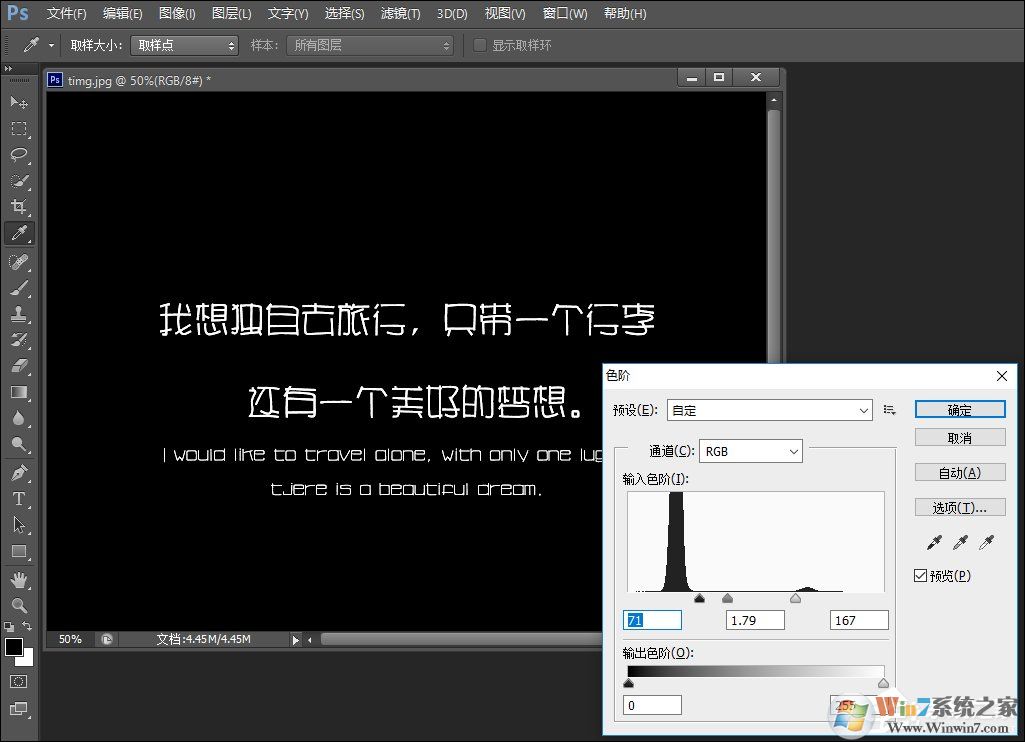Toggle the 预览 preview checkbox

pos(922,575)
